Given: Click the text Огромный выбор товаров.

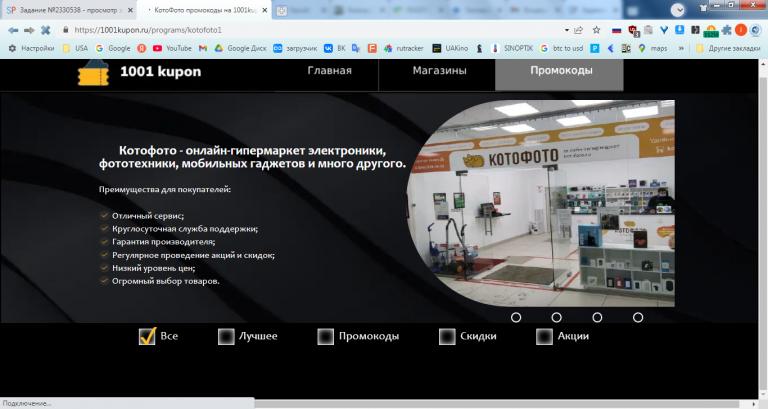Looking at the screenshot, I should tap(166, 281).
